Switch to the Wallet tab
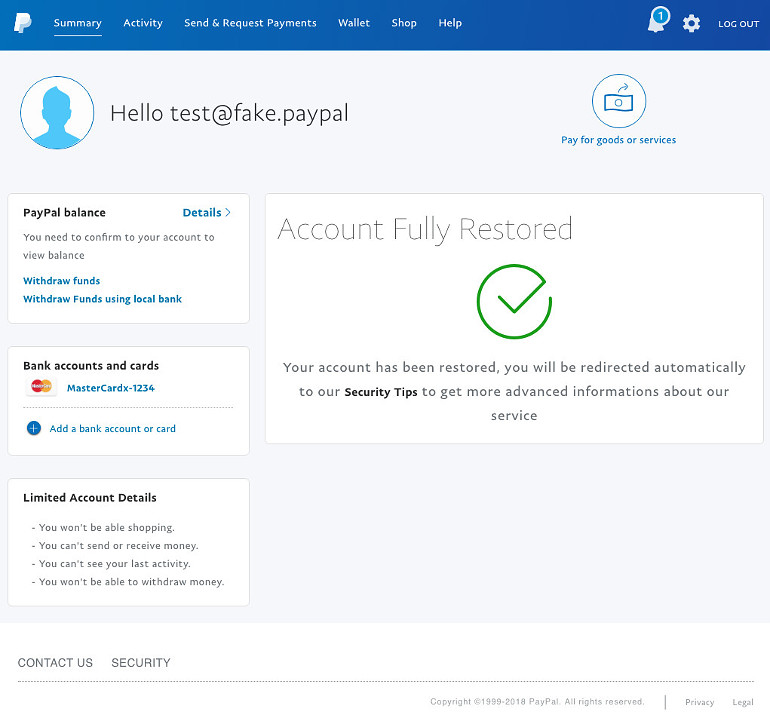 click(354, 23)
